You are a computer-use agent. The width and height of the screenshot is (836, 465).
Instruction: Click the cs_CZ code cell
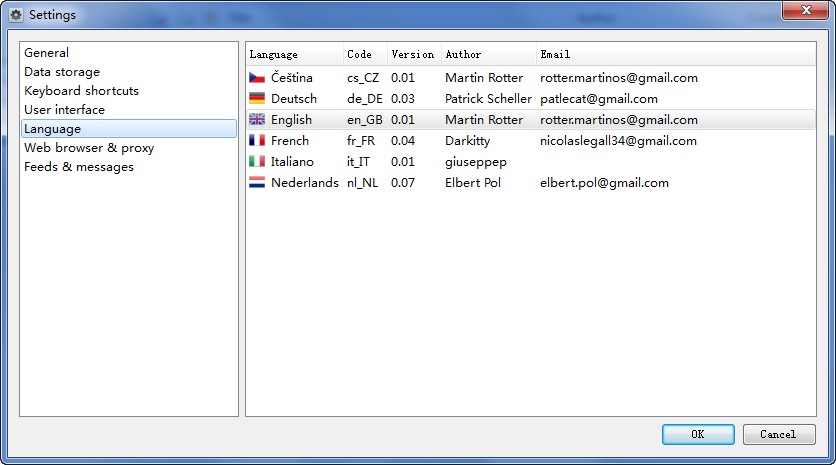363,78
